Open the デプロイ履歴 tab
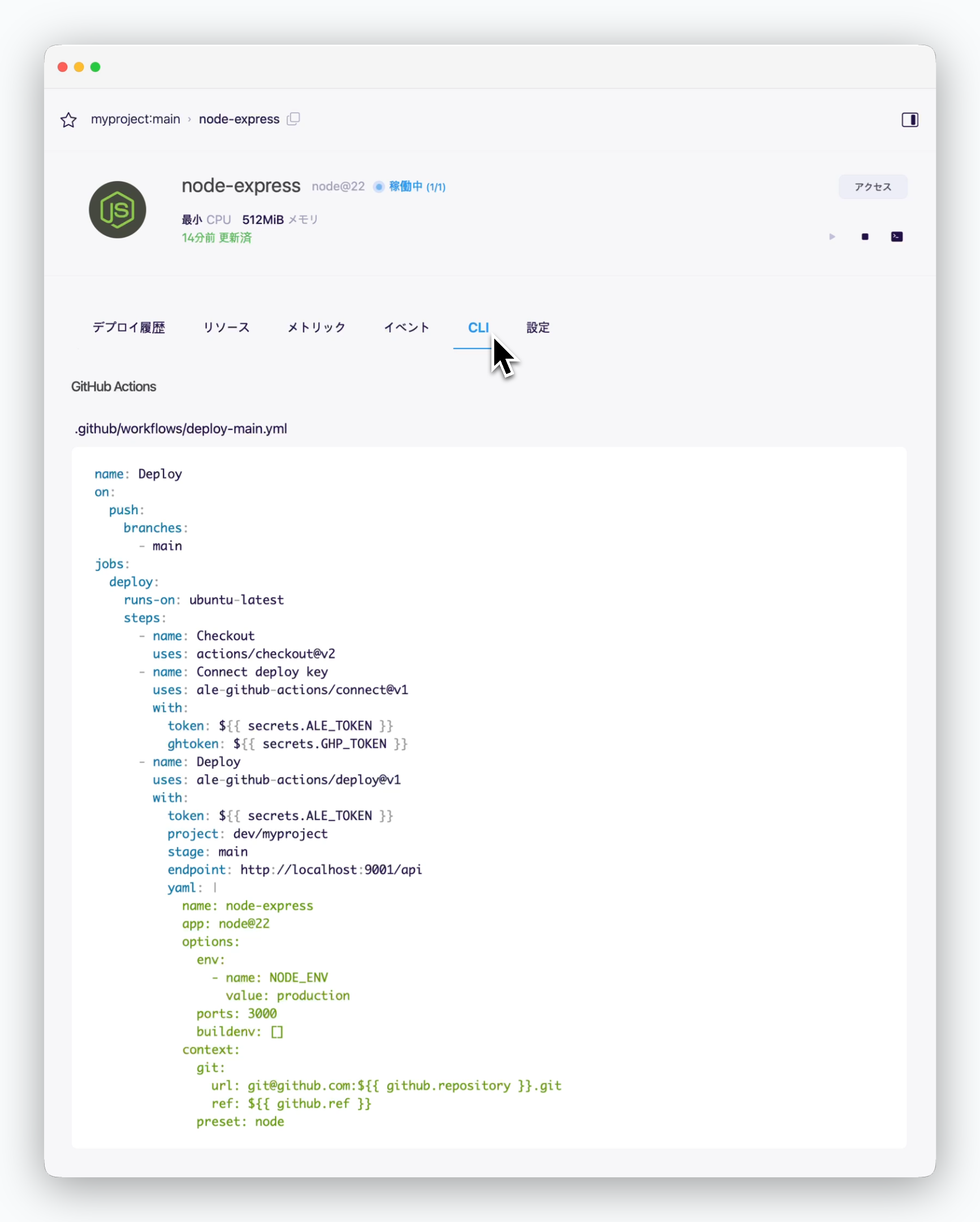The image size is (980, 1222). point(128,328)
